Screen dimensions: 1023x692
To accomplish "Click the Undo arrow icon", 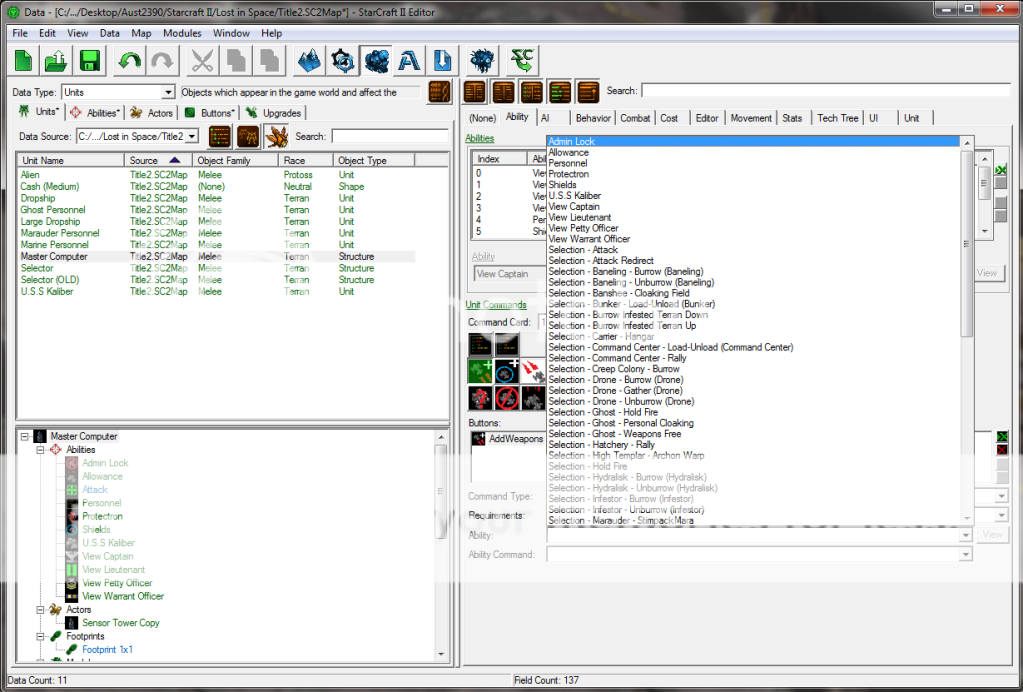I will [x=129, y=61].
